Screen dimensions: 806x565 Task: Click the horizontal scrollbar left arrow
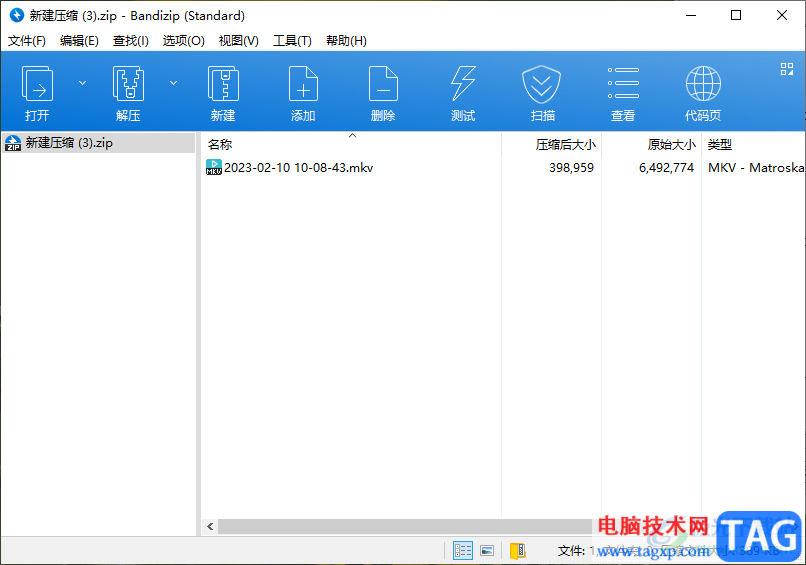click(x=210, y=526)
